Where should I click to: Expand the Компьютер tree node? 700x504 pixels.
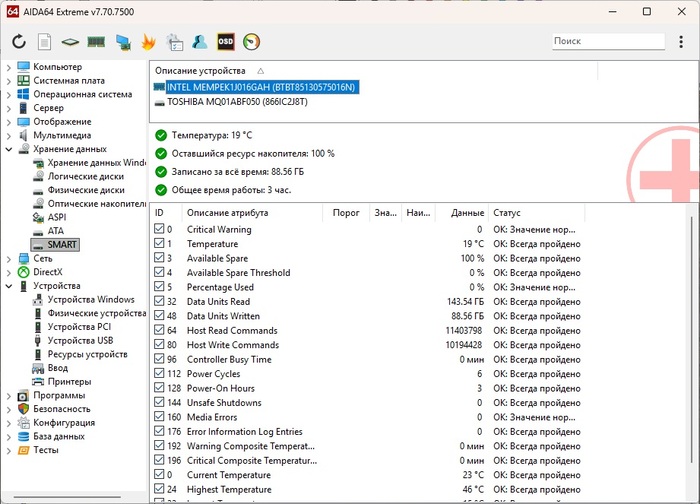[9, 67]
